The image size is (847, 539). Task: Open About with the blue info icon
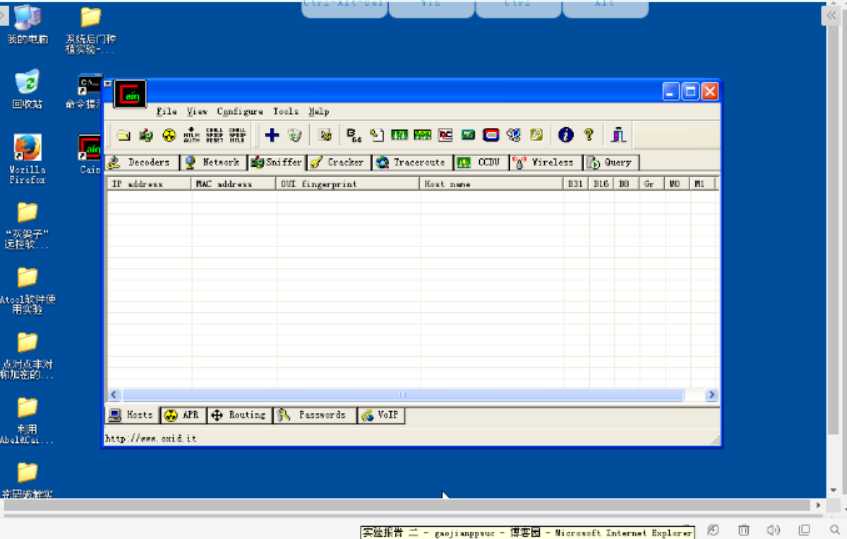pos(566,135)
